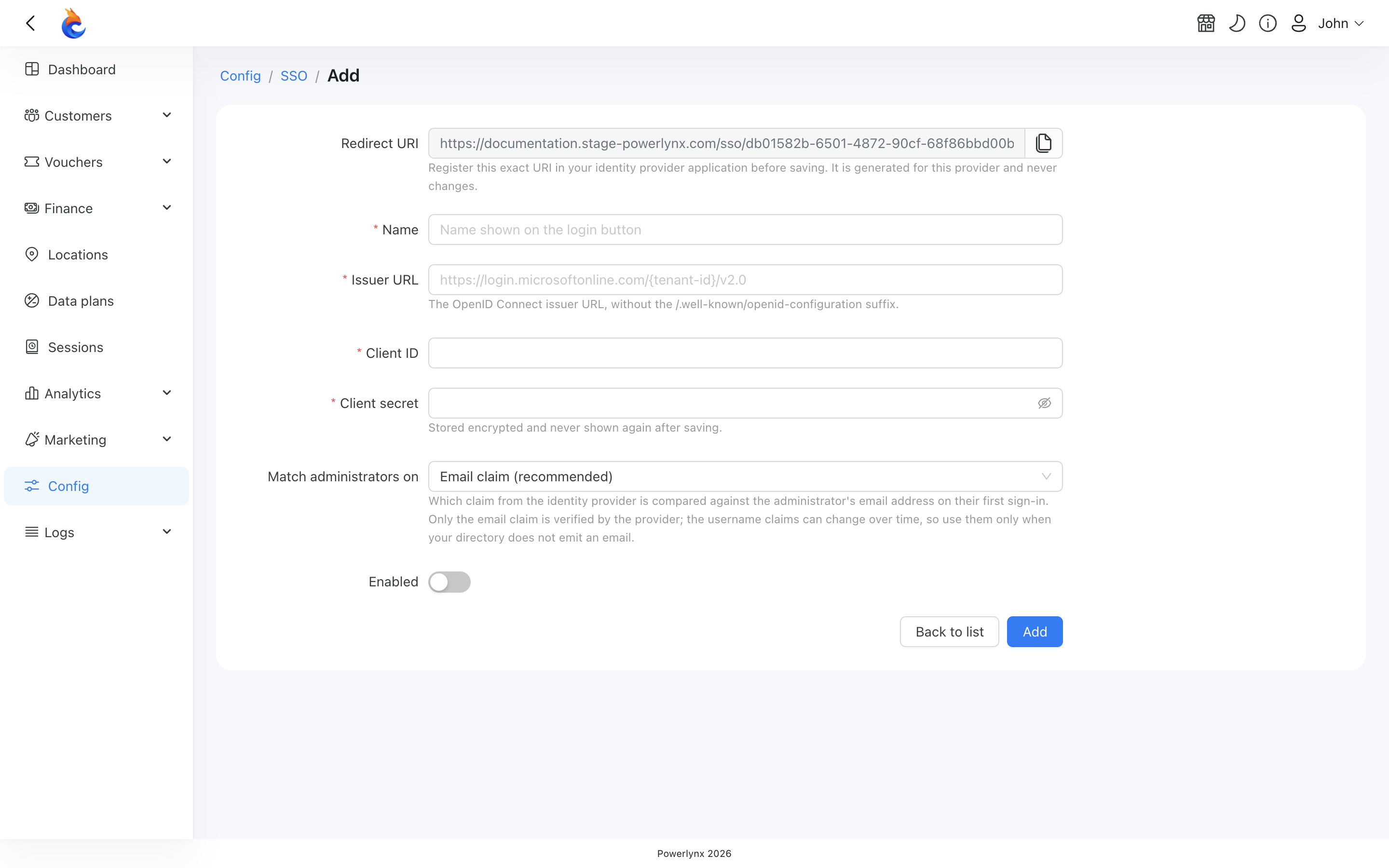Viewport: 1389px width, 868px height.
Task: Follow the SSO breadcrumb link
Action: 294,76
